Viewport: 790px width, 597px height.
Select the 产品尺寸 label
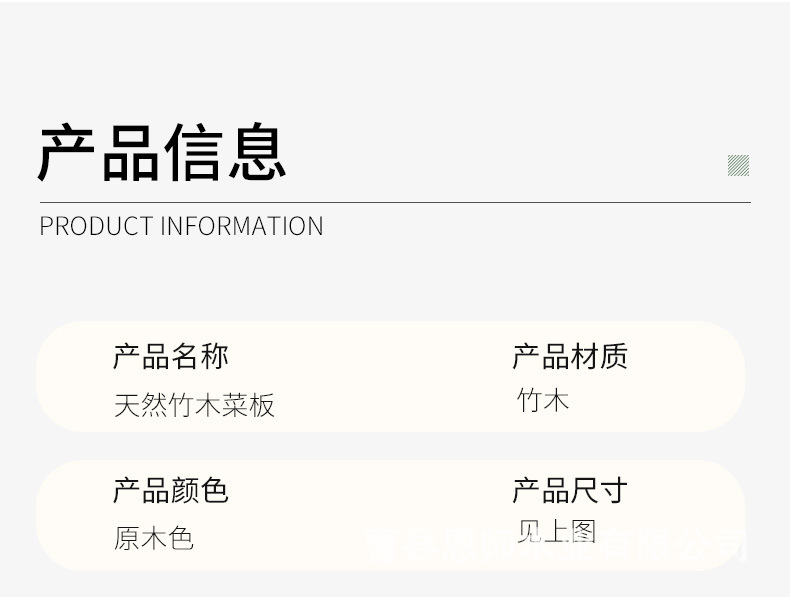[x=570, y=490]
